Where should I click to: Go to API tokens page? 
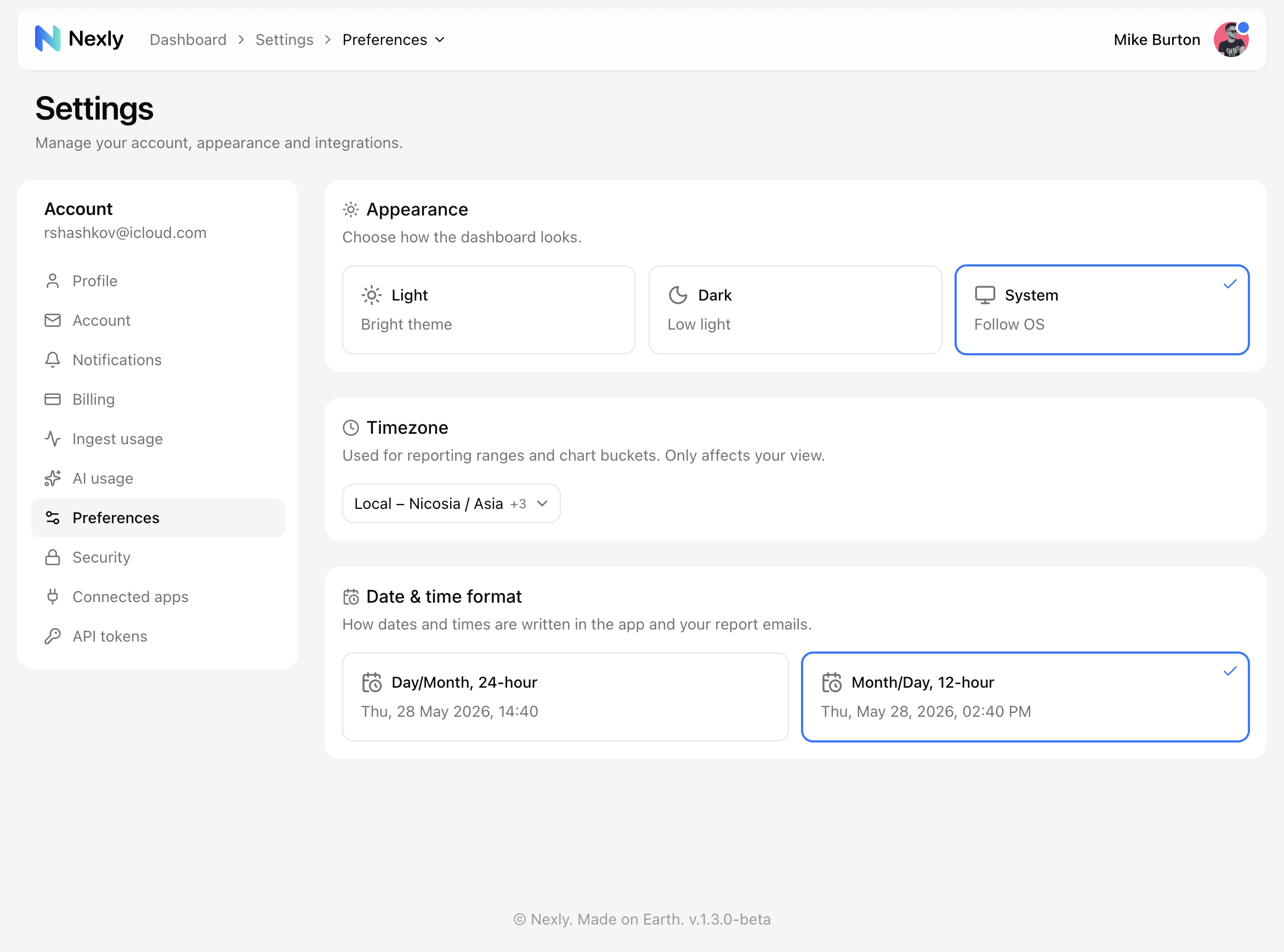[x=157, y=636]
